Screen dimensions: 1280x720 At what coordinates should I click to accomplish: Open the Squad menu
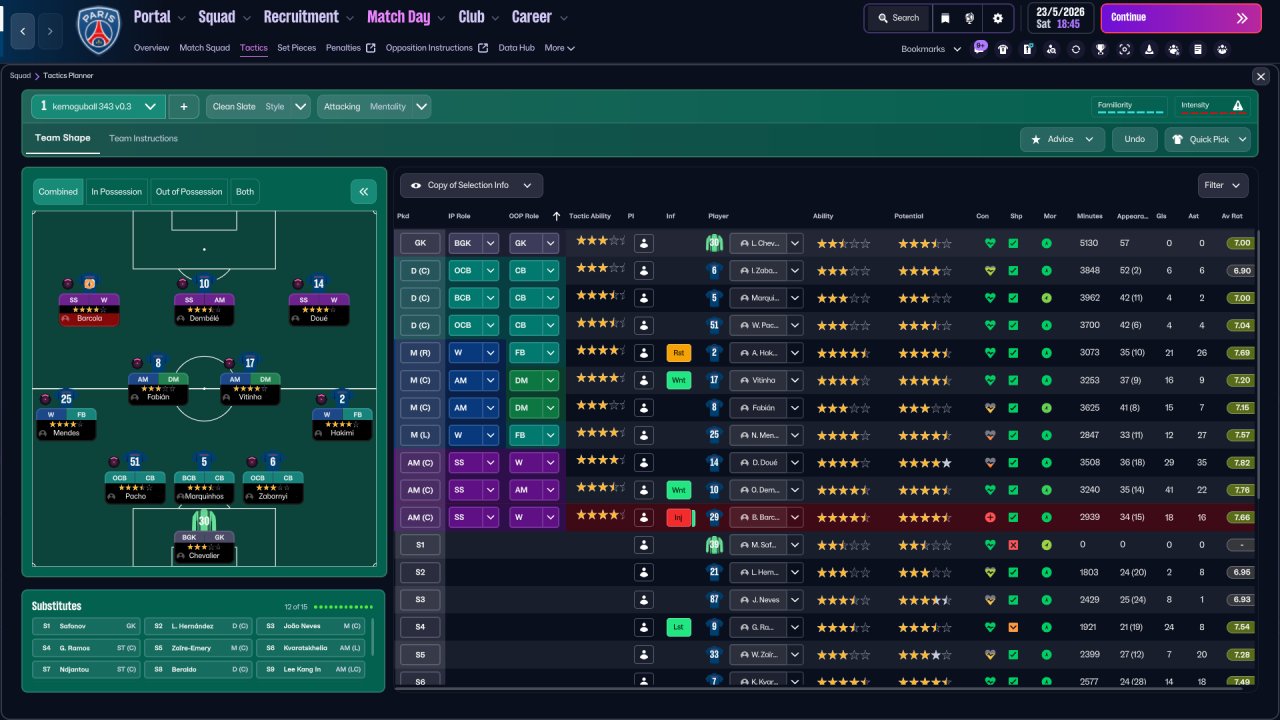tap(225, 17)
